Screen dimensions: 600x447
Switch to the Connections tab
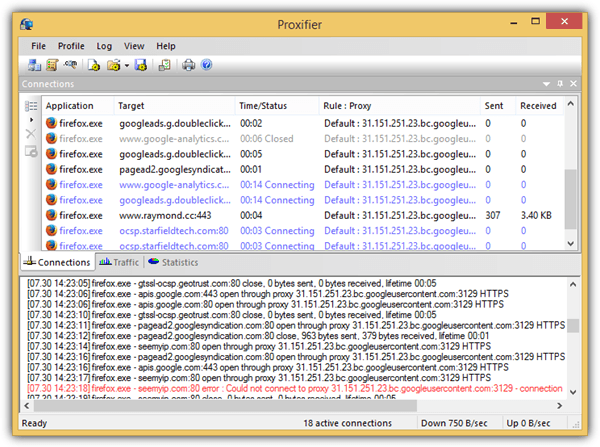[57, 262]
